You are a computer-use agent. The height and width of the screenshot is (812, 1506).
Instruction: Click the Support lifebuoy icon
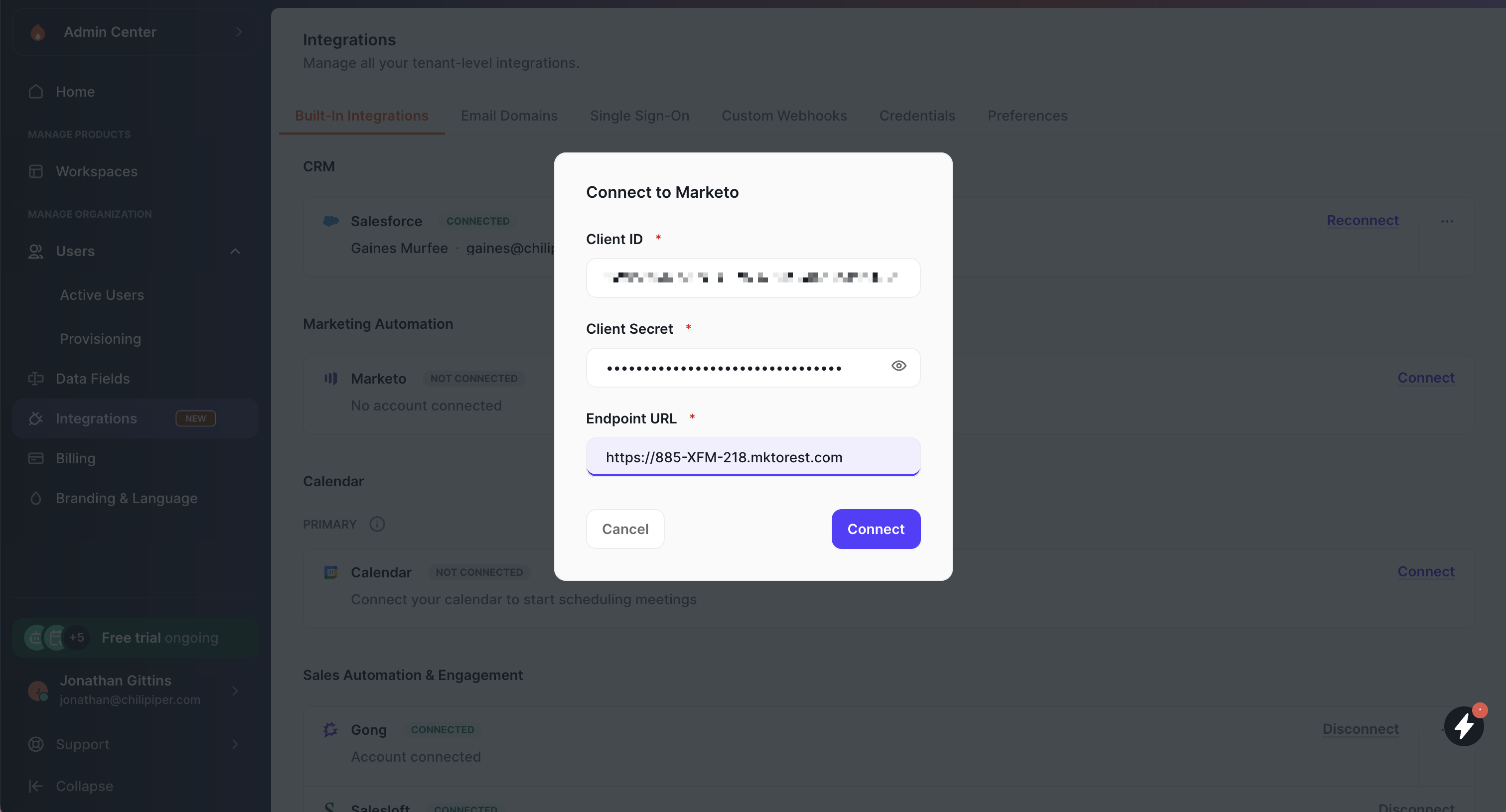[x=36, y=744]
